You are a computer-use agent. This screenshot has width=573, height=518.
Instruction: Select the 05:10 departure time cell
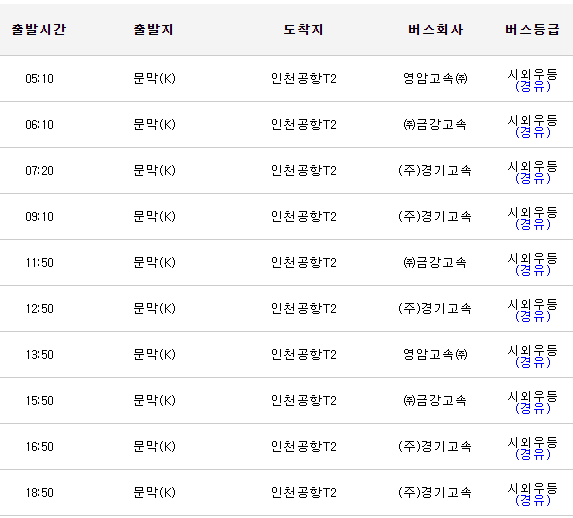click(39, 79)
